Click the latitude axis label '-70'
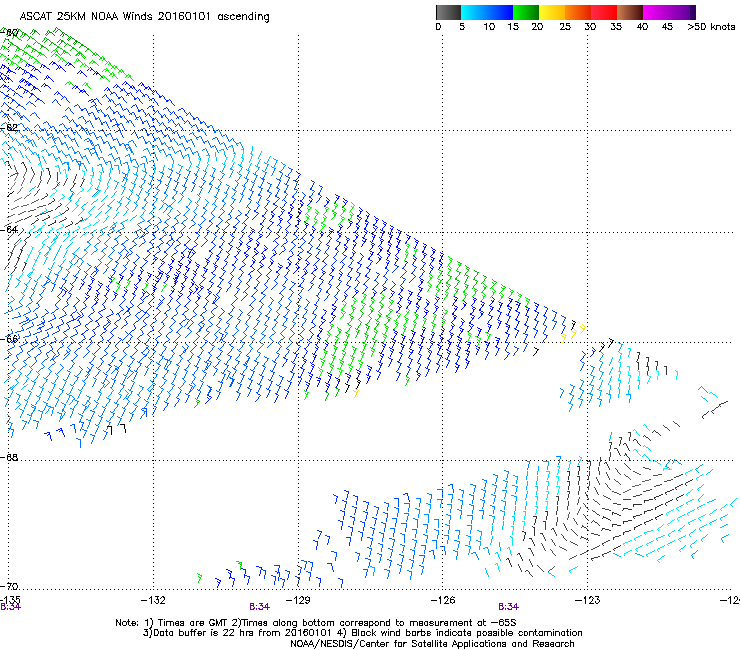740x650 pixels. coord(9,586)
